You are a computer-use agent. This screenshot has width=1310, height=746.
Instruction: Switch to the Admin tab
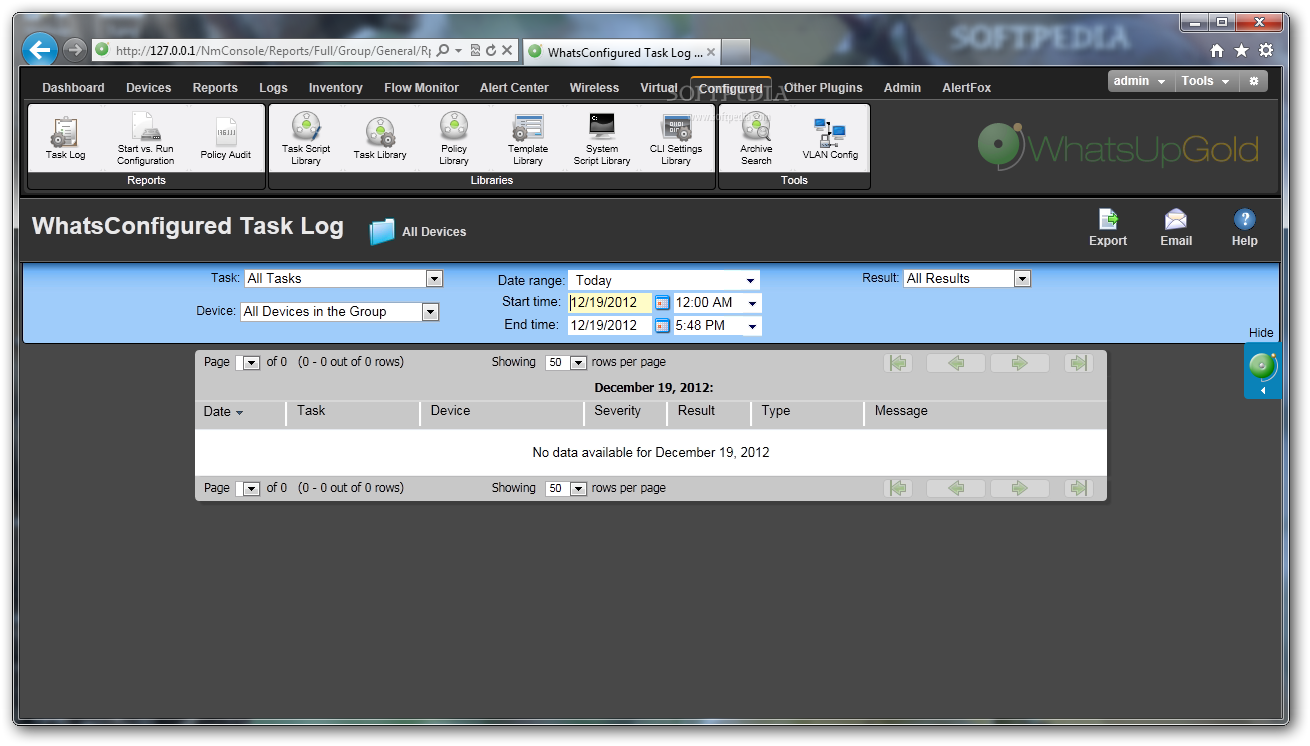(x=902, y=88)
